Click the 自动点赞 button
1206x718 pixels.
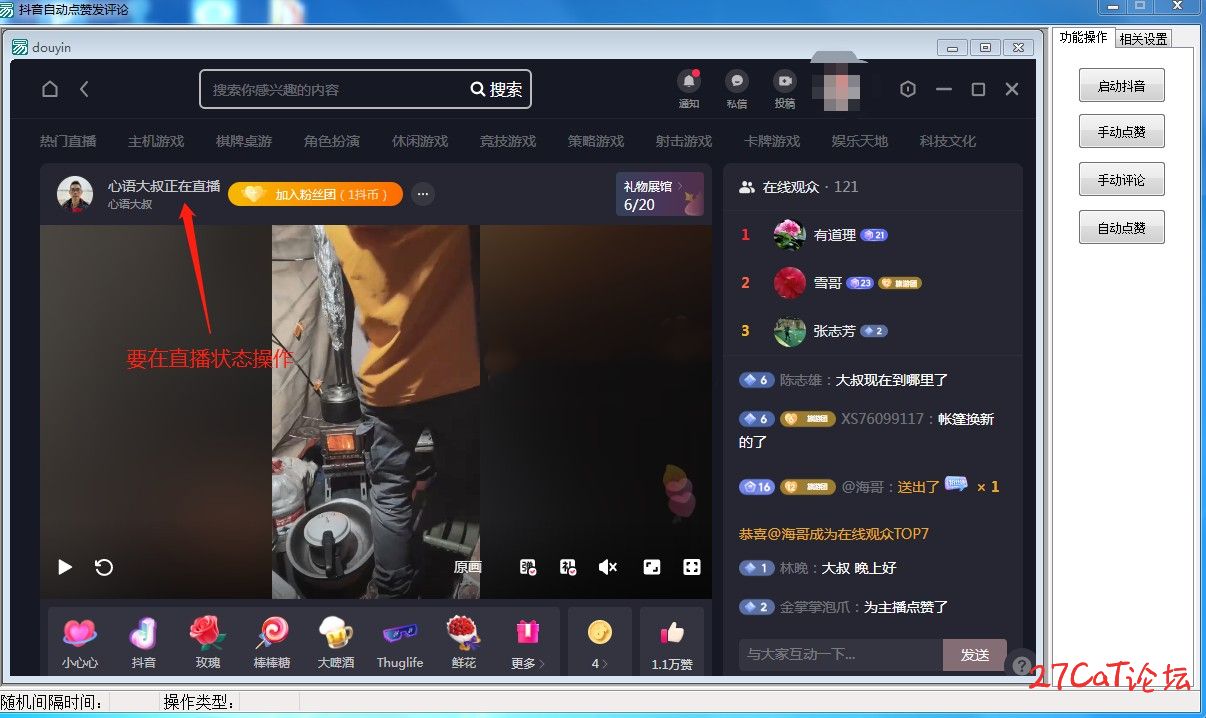[1122, 228]
